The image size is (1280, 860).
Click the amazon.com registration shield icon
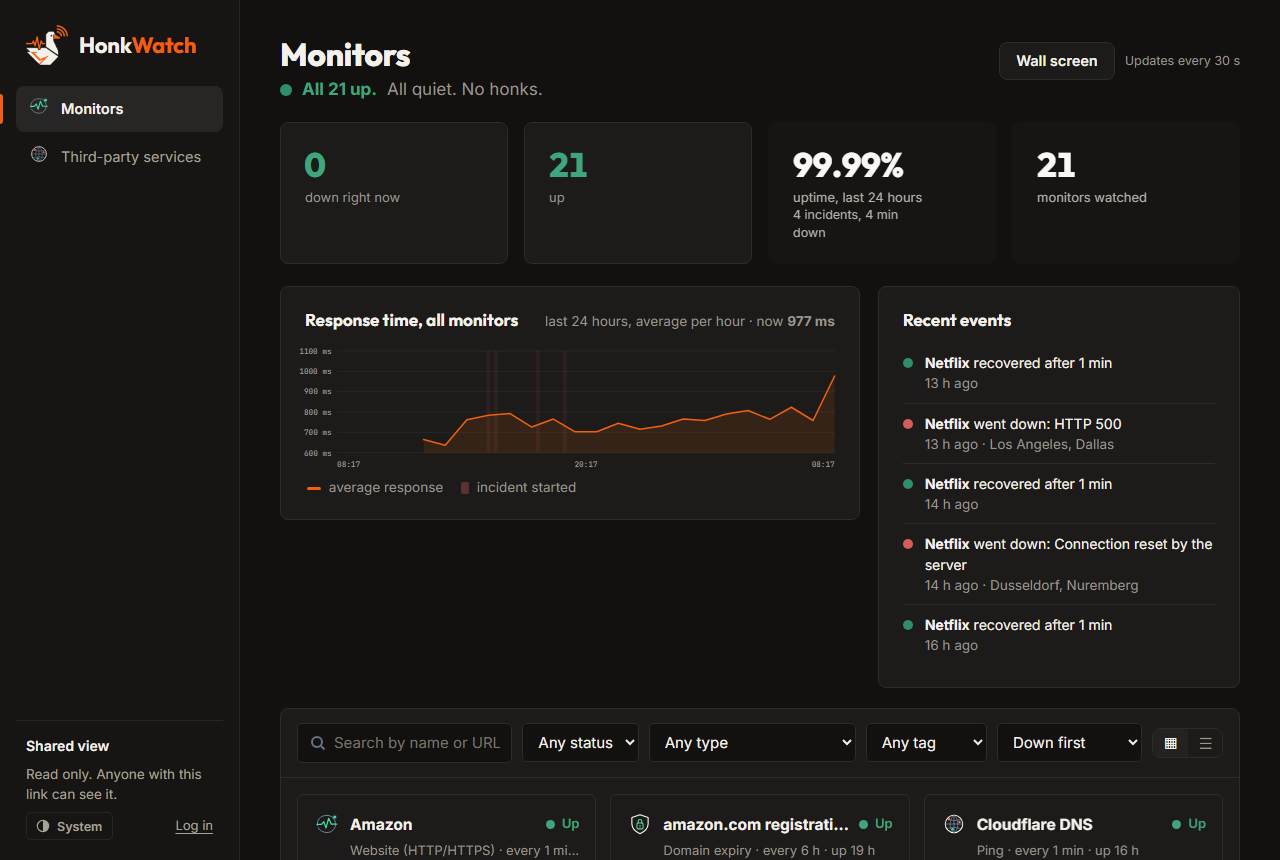coord(640,824)
